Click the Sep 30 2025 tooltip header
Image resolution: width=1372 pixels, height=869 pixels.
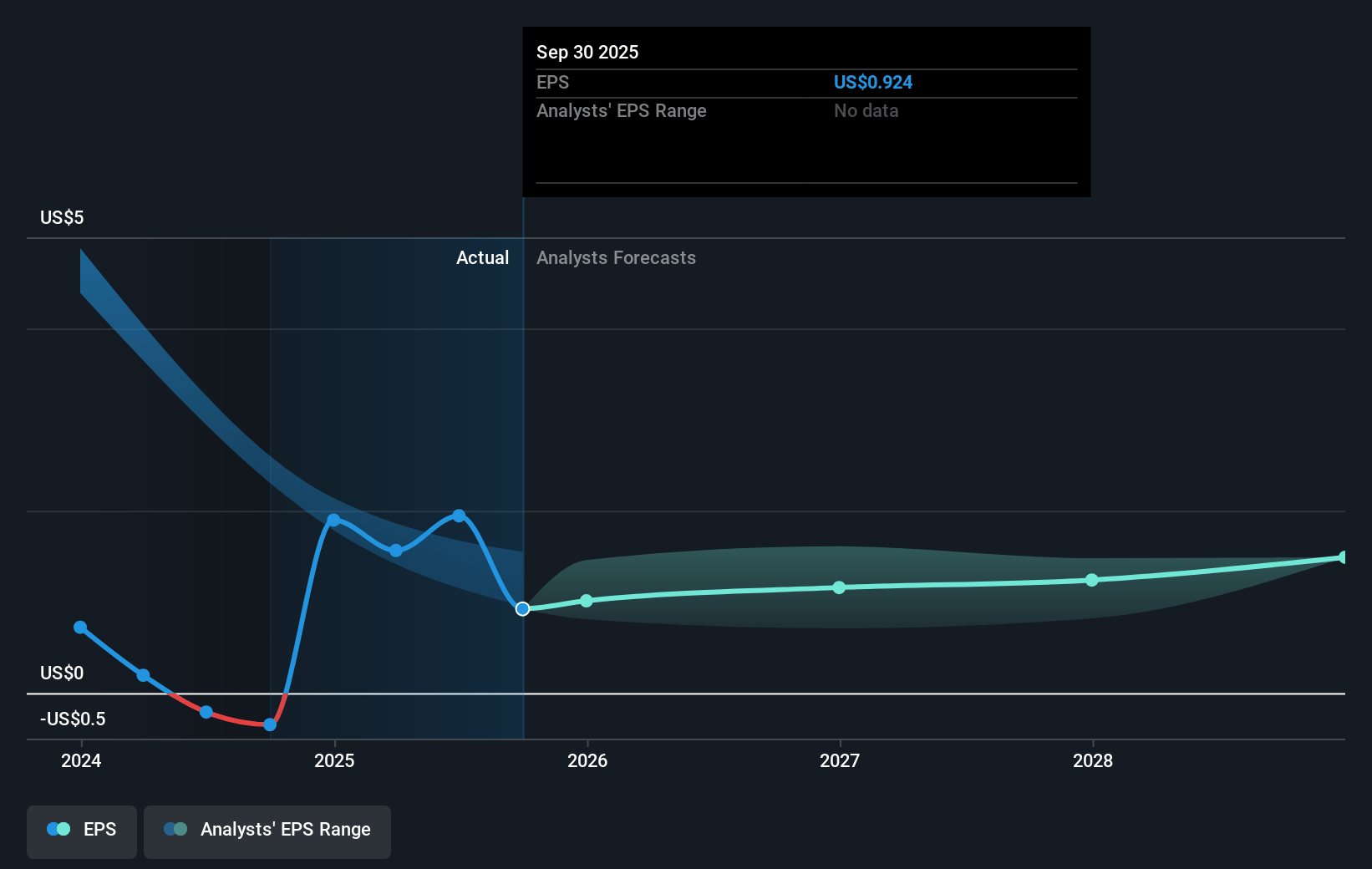[587, 53]
